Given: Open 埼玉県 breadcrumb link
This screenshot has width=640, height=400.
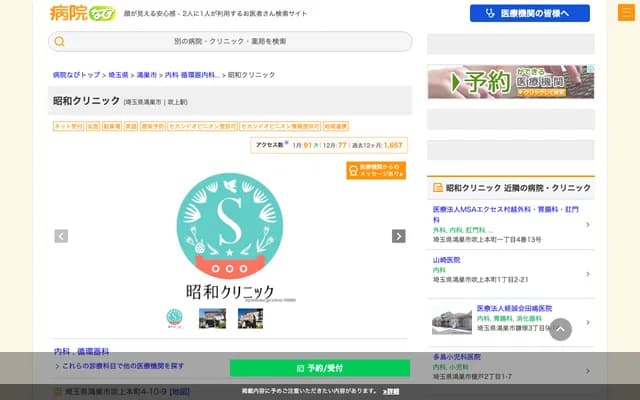Looking at the screenshot, I should click(118, 75).
